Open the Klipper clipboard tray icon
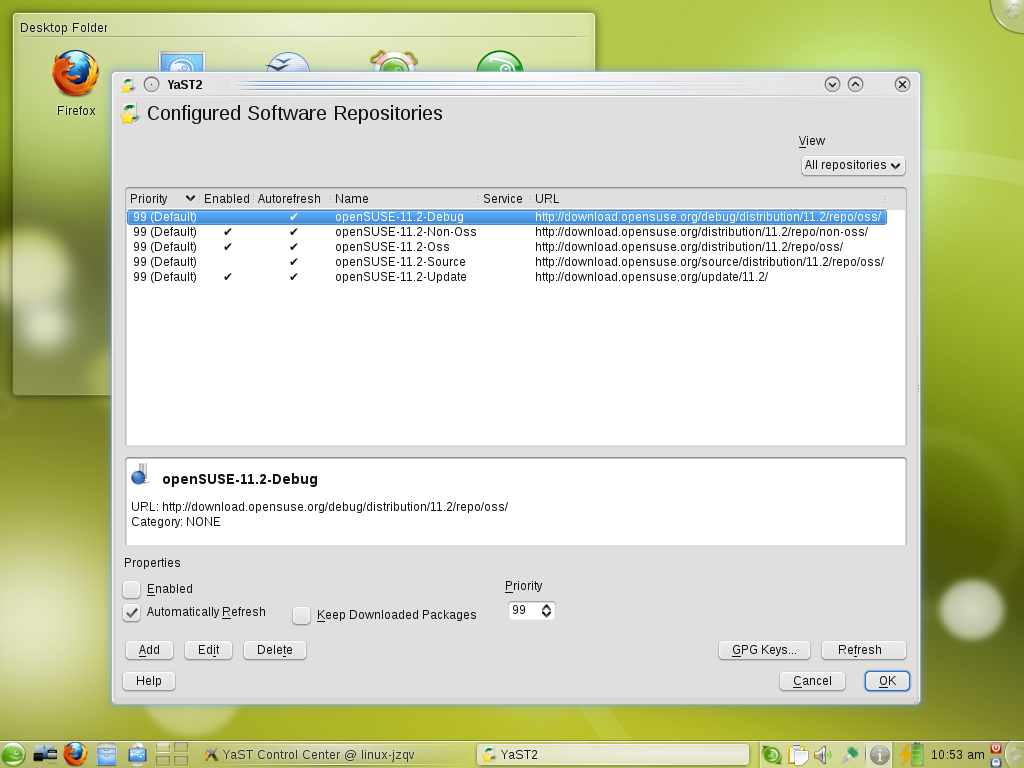The height and width of the screenshot is (768, 1024). click(x=797, y=755)
